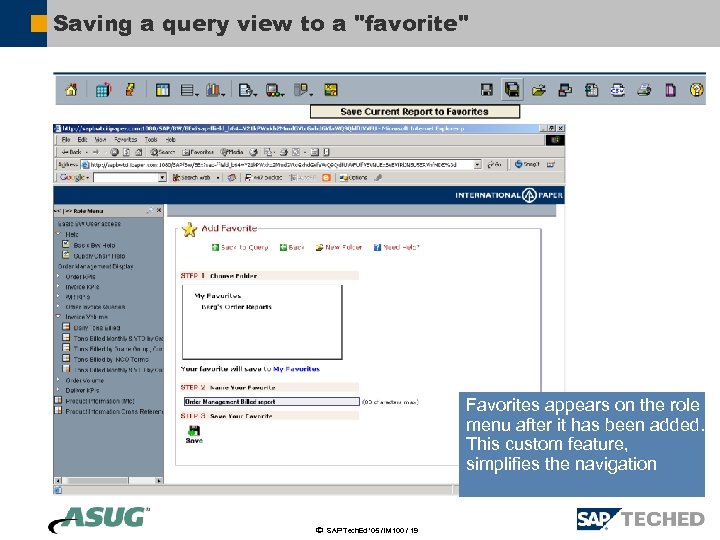The width and height of the screenshot is (720, 540).
Task: Open the address bar dropdown arrow
Action: point(478,164)
